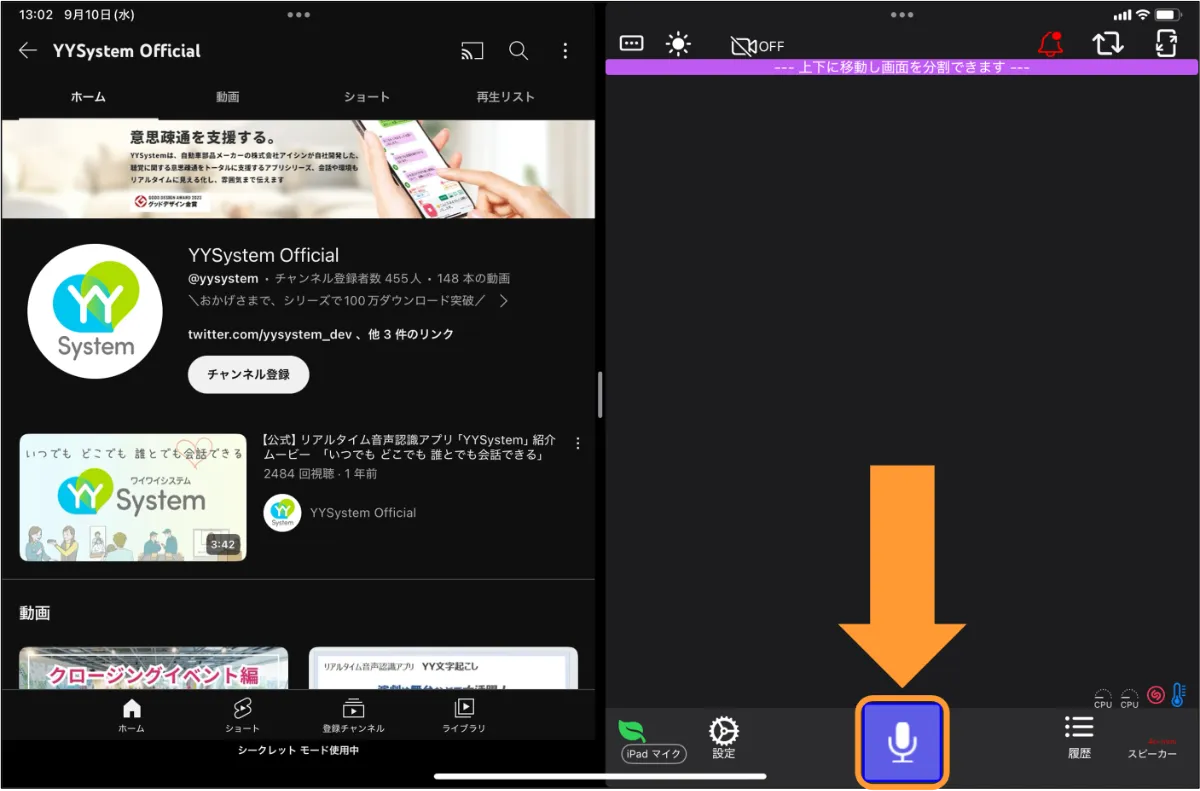Switch to the 動画 channel tab
This screenshot has height=791, width=1200.
[227, 97]
